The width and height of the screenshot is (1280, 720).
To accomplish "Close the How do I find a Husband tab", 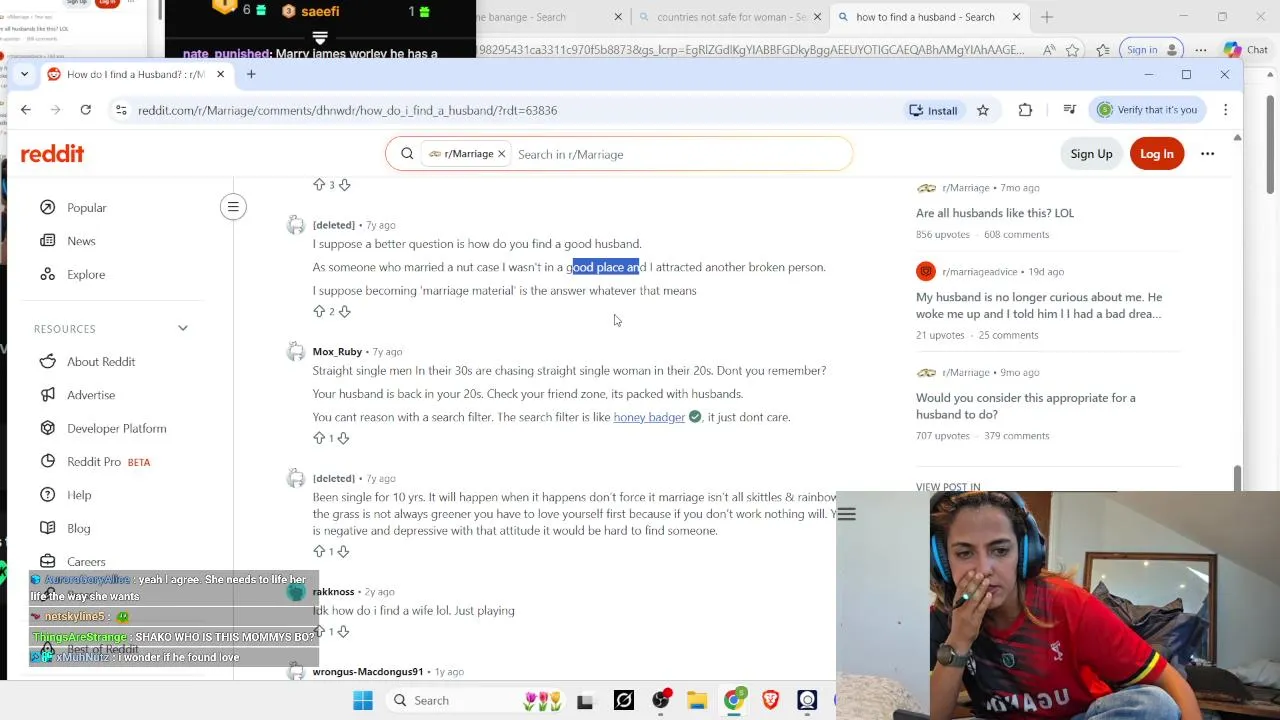I will point(220,74).
